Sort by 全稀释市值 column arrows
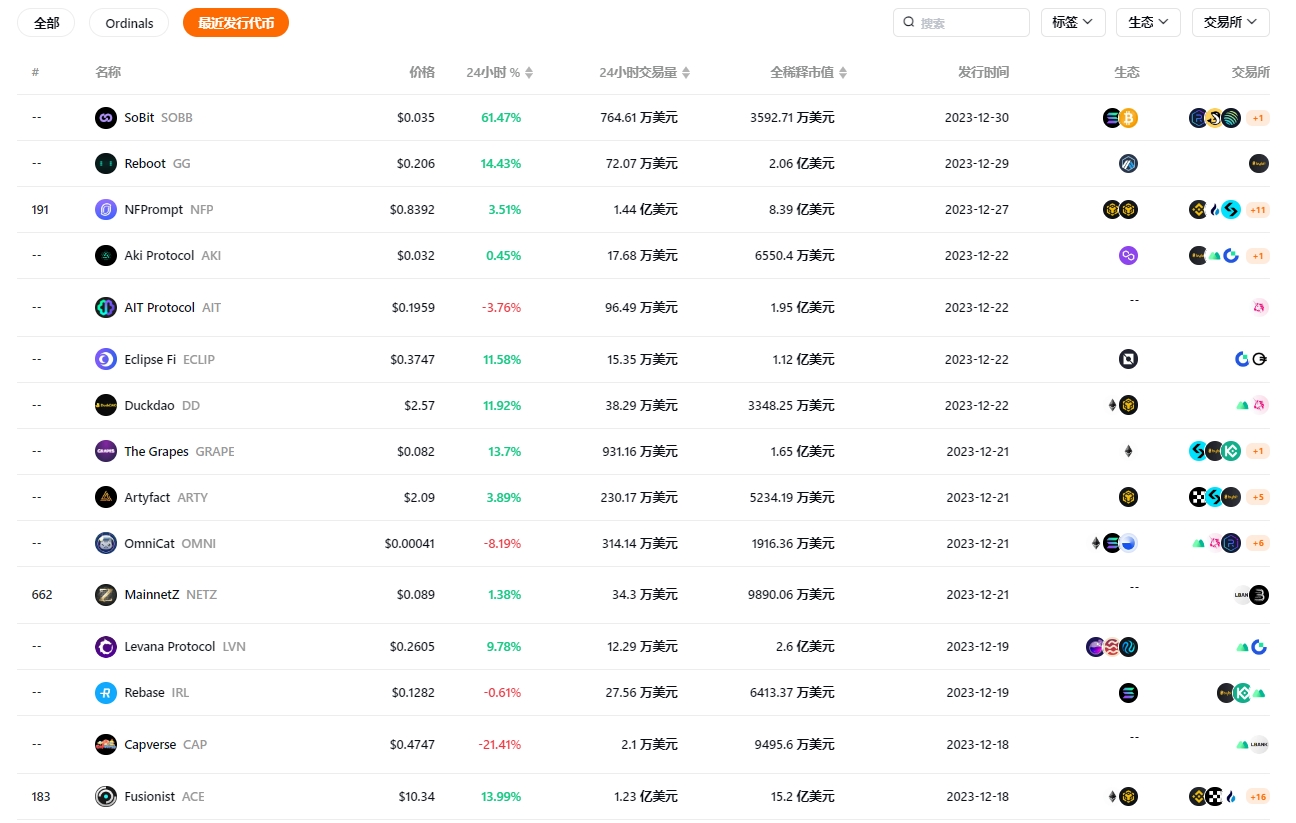 click(843, 73)
